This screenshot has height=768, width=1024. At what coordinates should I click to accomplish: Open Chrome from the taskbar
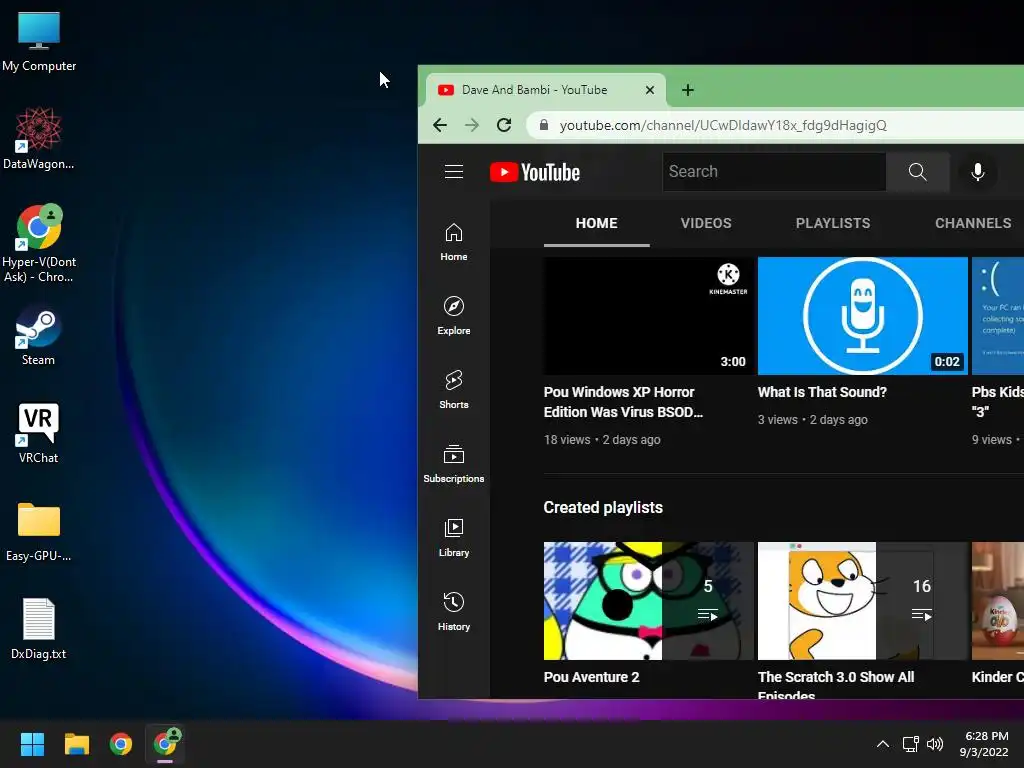[x=121, y=744]
